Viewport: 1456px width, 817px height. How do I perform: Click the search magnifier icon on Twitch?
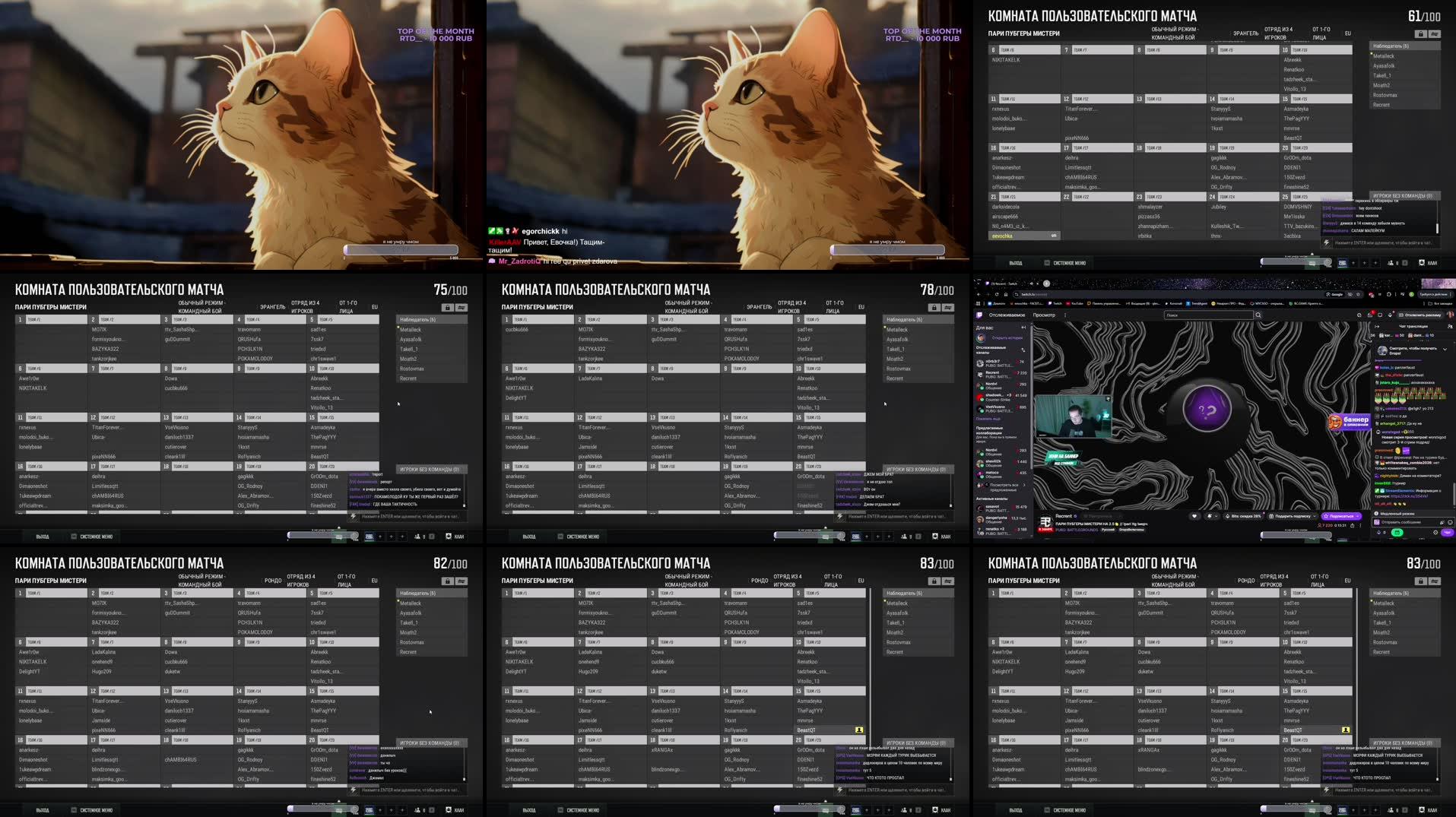(1258, 315)
